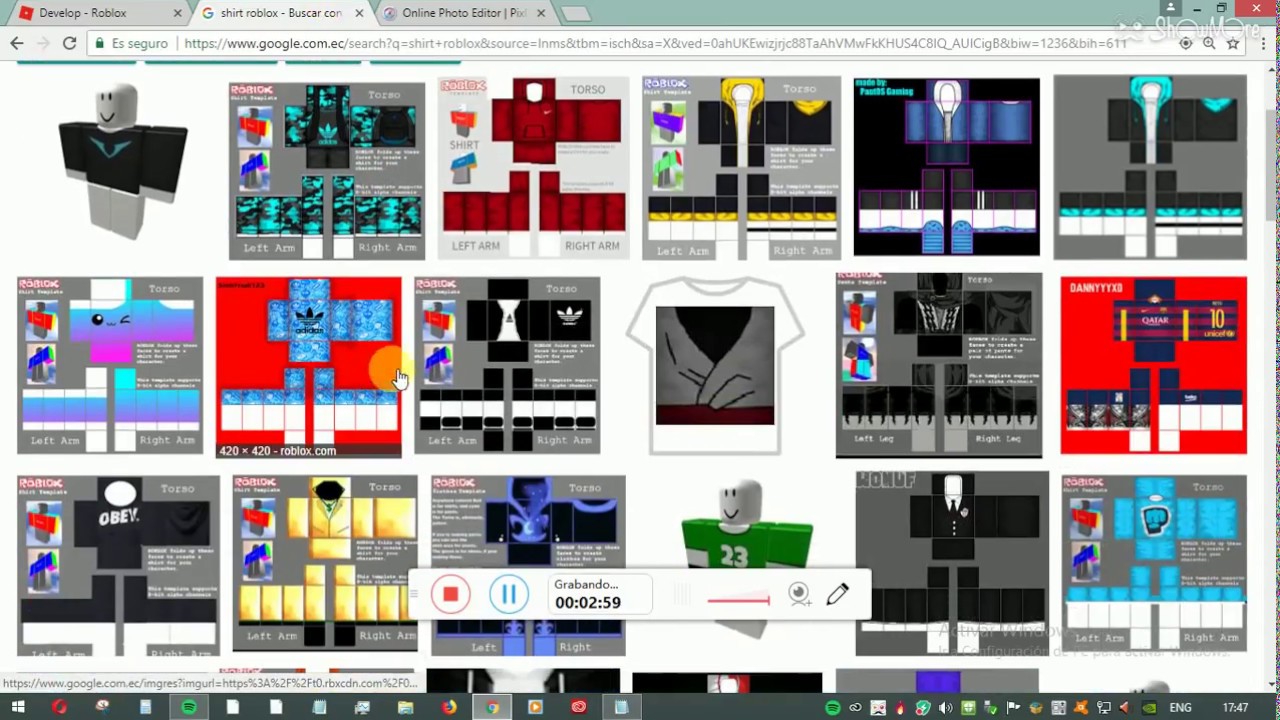Viewport: 1280px width, 720px height.
Task: Open the file folder icon on the taskbar
Action: click(406, 708)
